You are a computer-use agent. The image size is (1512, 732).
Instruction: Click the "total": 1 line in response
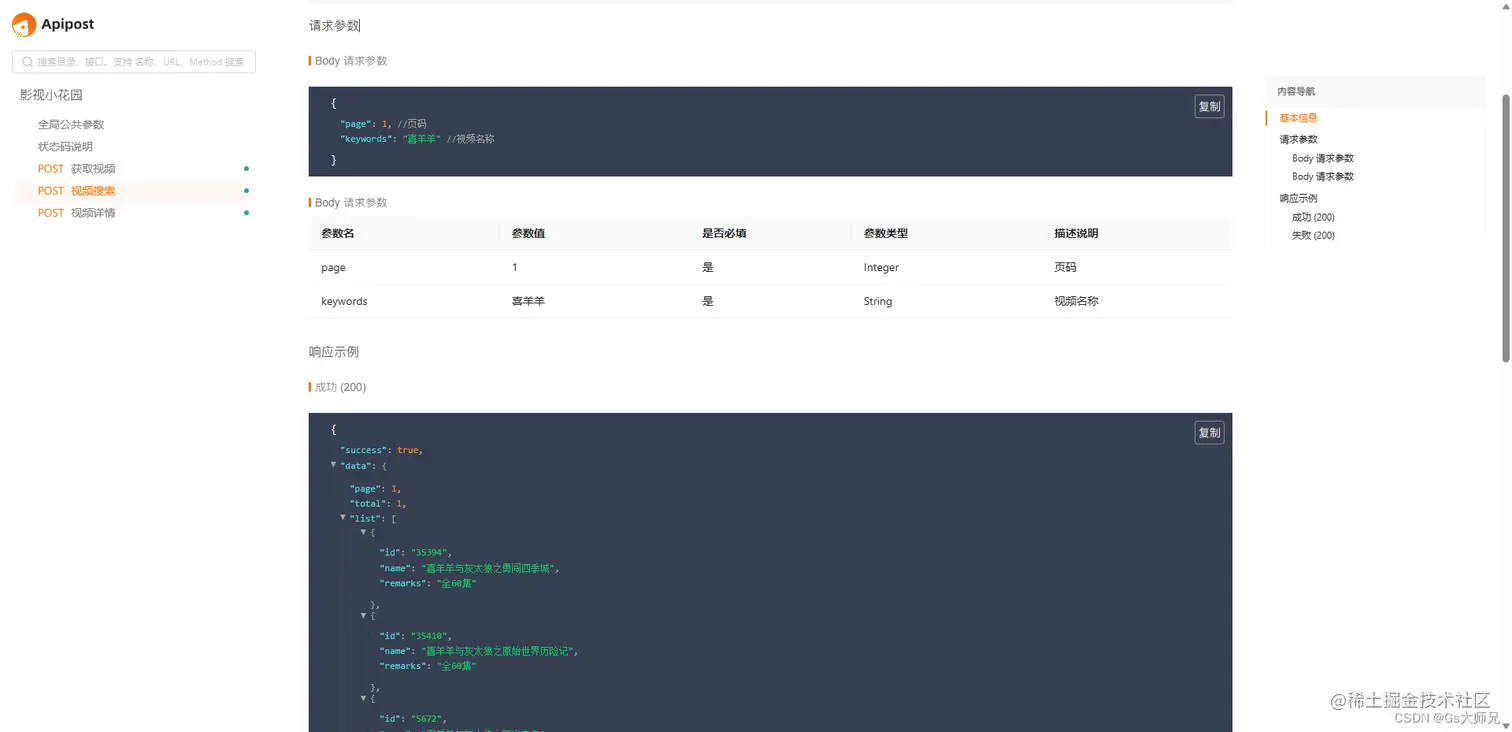coord(378,503)
